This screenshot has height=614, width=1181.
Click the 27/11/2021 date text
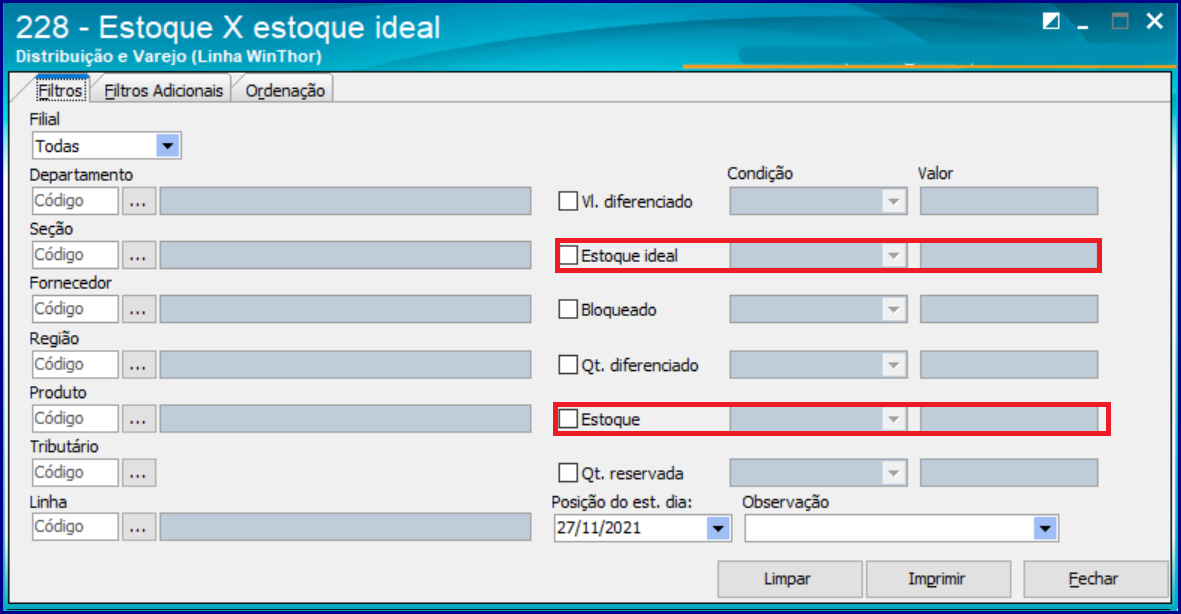tap(599, 528)
